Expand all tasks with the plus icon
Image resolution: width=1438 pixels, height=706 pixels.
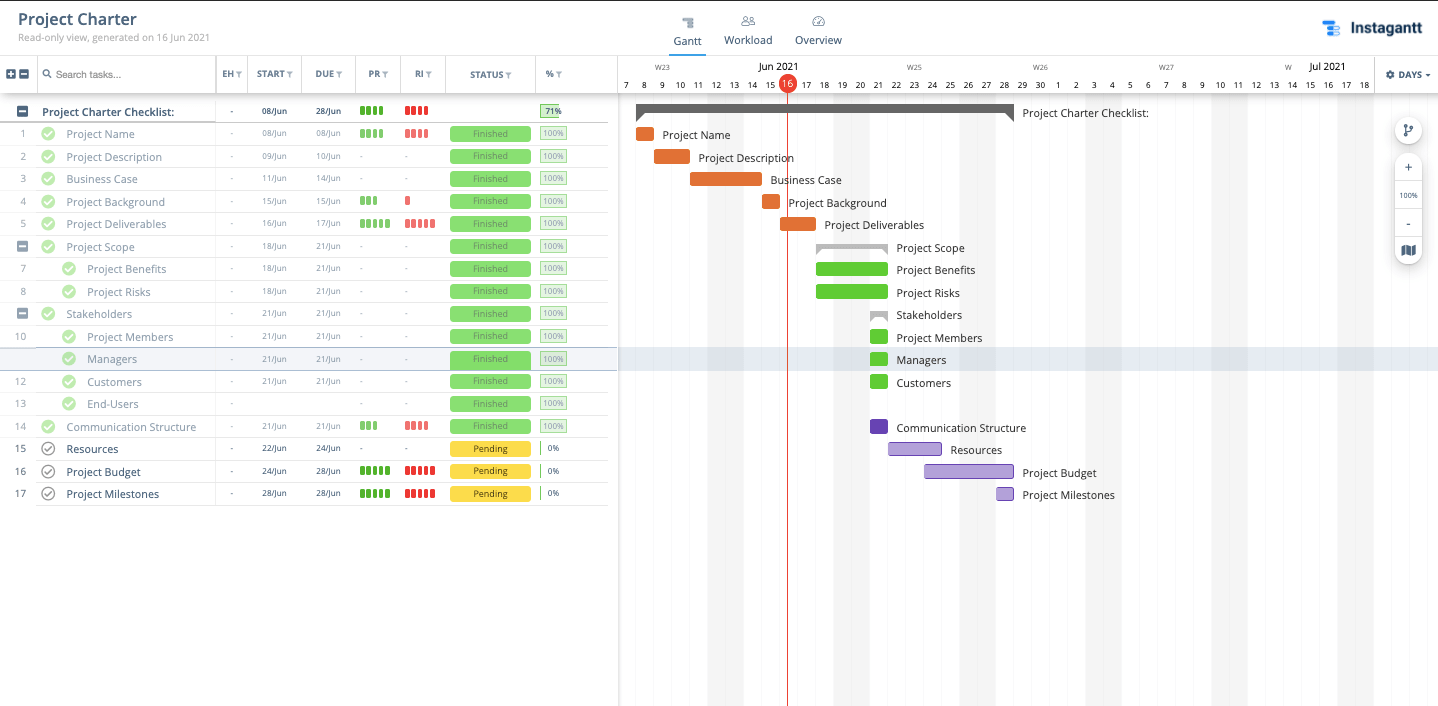pos(9,74)
